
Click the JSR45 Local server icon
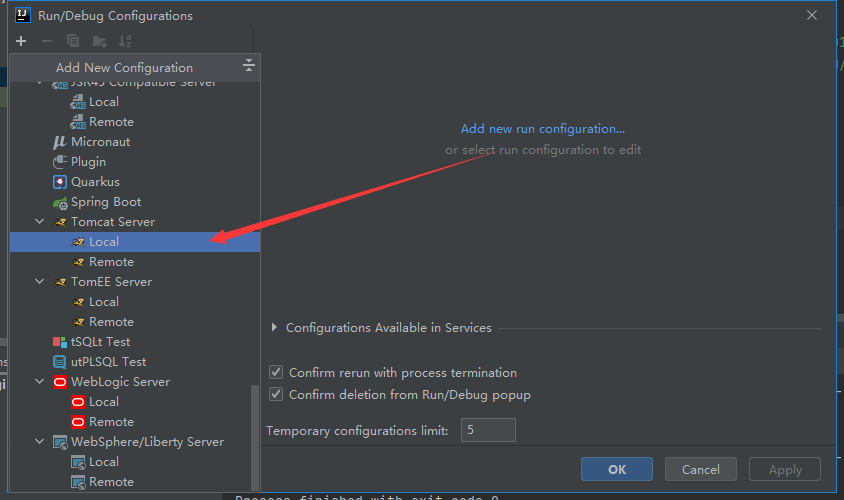coord(78,102)
